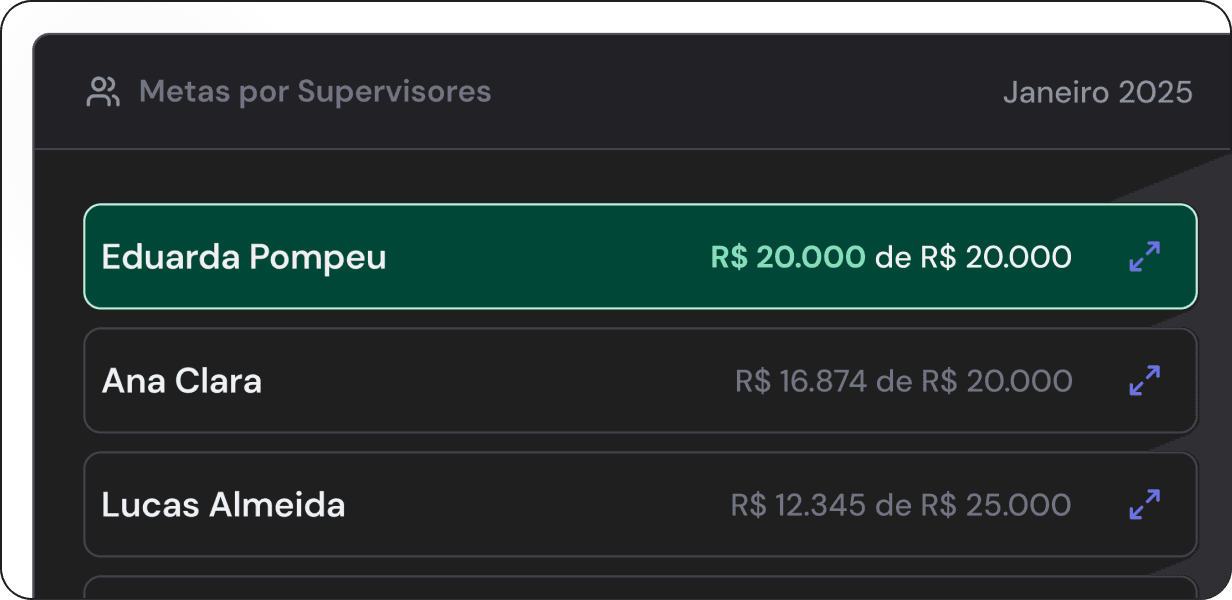Select the Ana Clara supervisor name
This screenshot has width=1232, height=600.
point(182,381)
